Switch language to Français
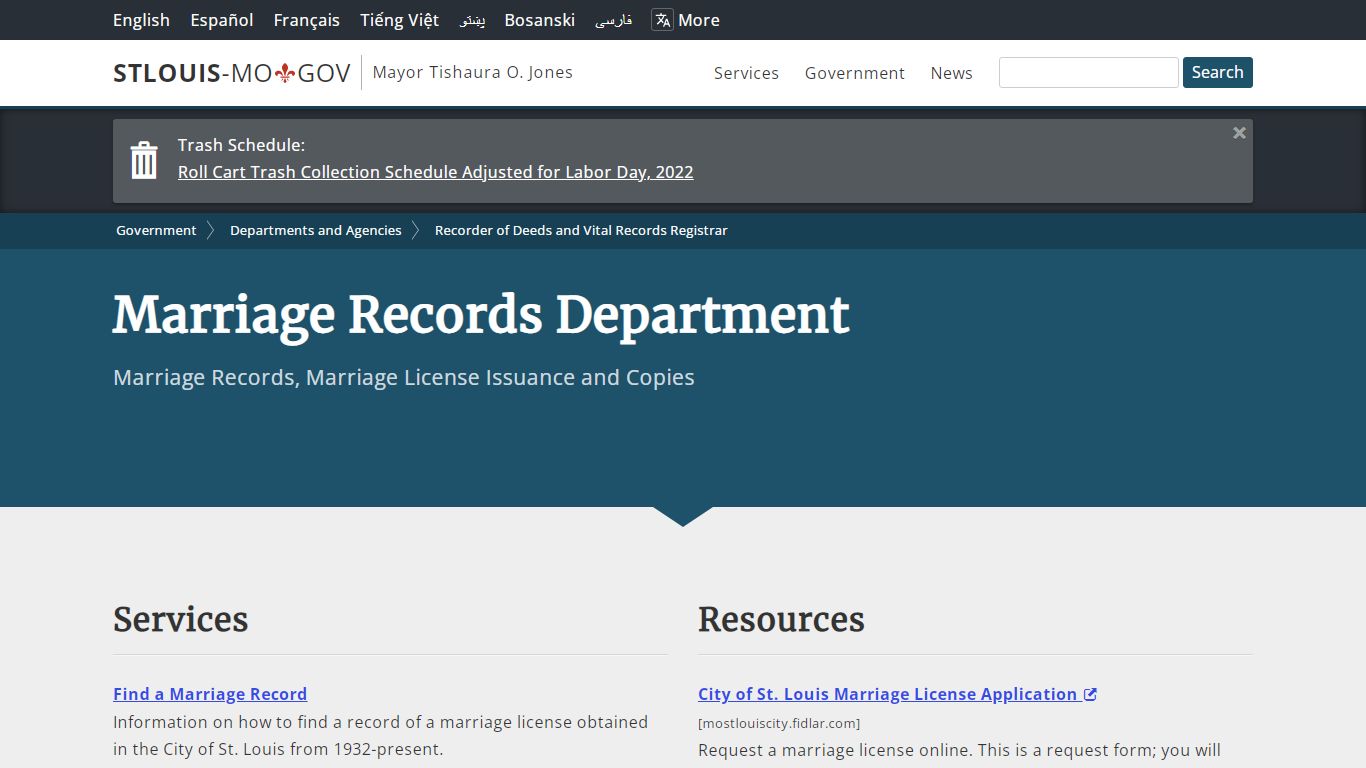This screenshot has height=768, width=1366. click(x=307, y=20)
